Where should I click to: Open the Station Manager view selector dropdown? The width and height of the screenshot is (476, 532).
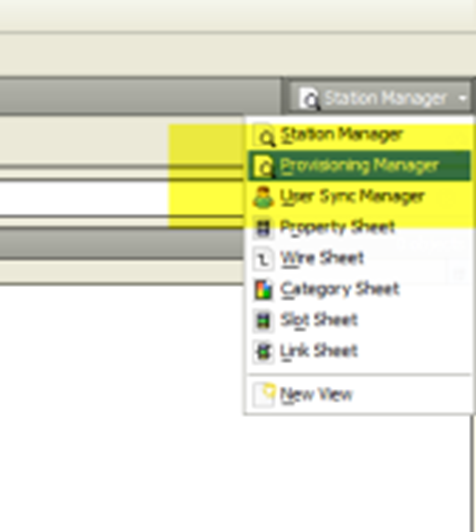(x=380, y=98)
